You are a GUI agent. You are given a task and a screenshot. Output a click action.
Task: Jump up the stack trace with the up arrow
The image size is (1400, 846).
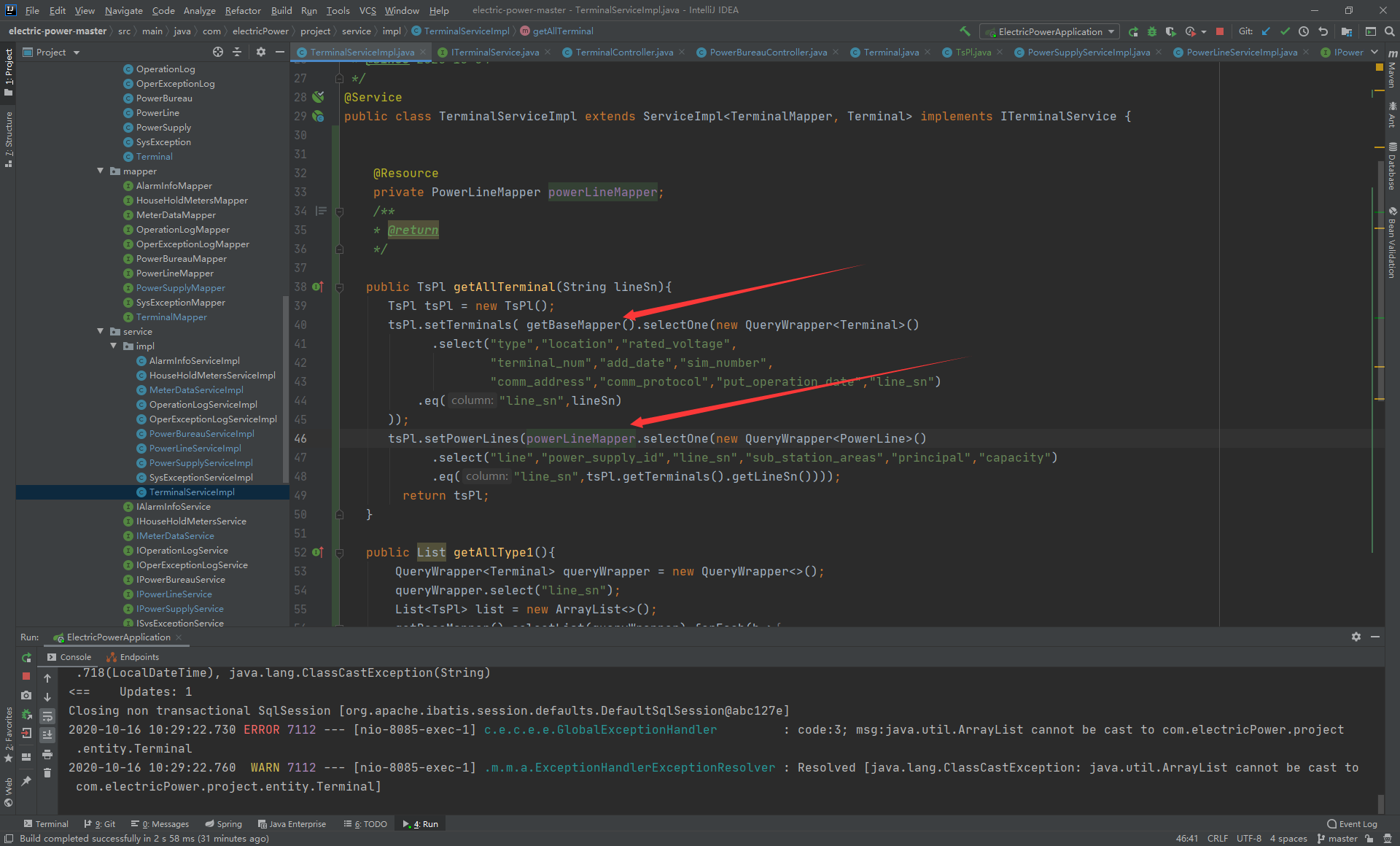pyautogui.click(x=47, y=678)
